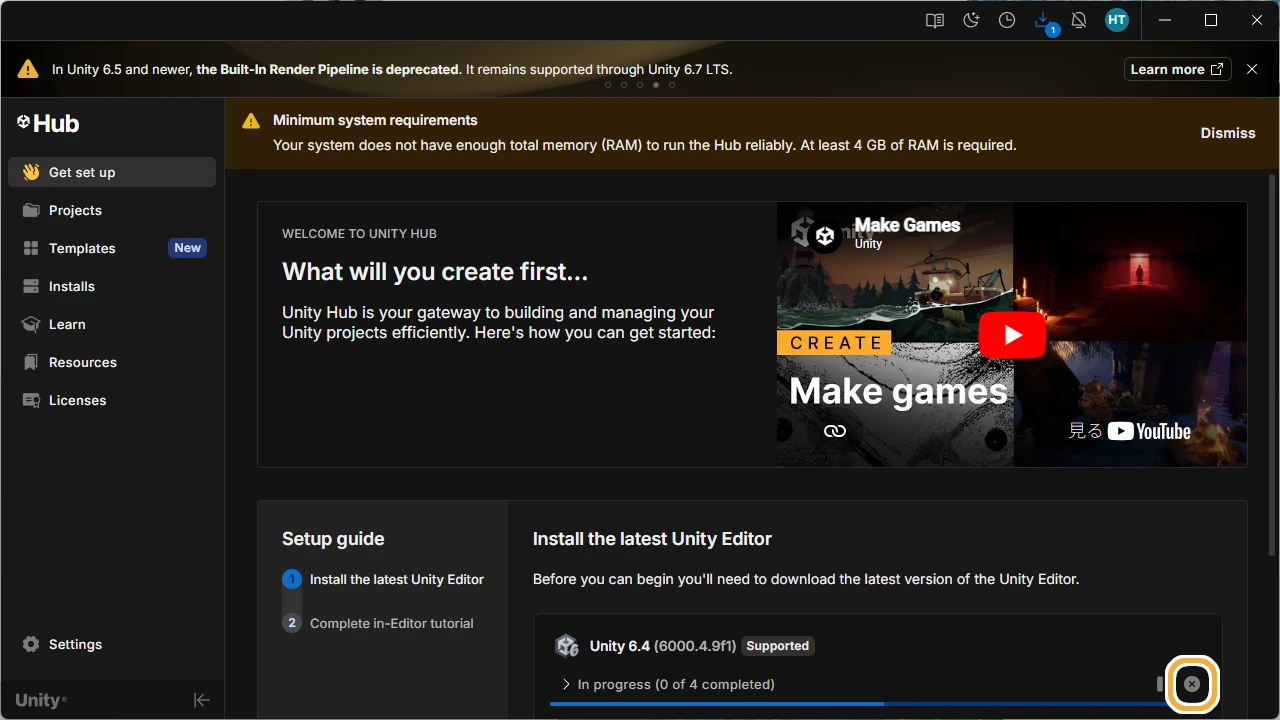Click the 'Minimum system requirements' heading
Viewport: 1280px width, 720px height.
pos(375,120)
